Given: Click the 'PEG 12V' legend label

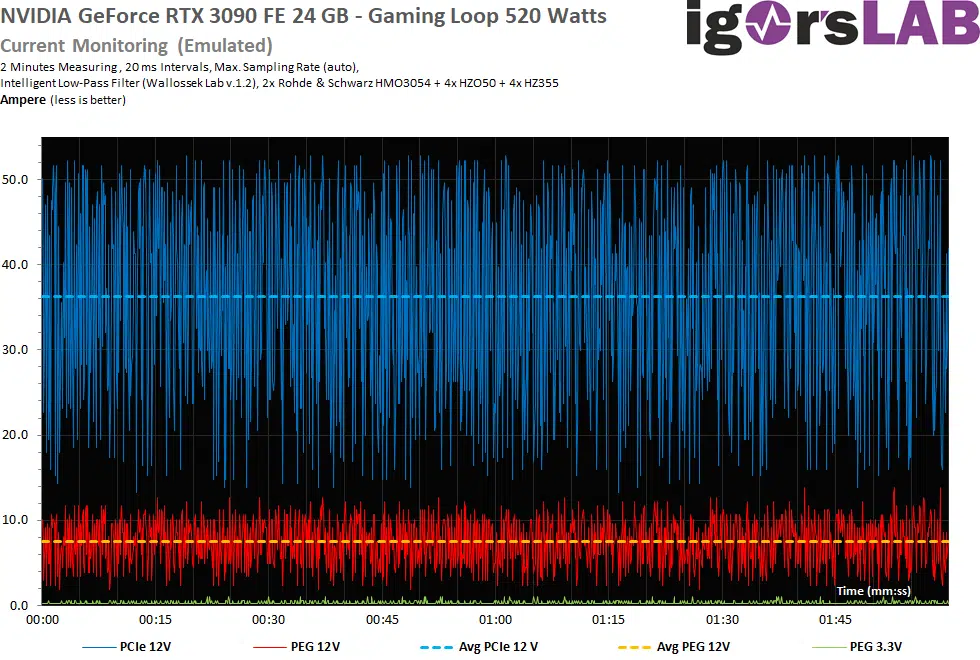Looking at the screenshot, I should click(316, 647).
